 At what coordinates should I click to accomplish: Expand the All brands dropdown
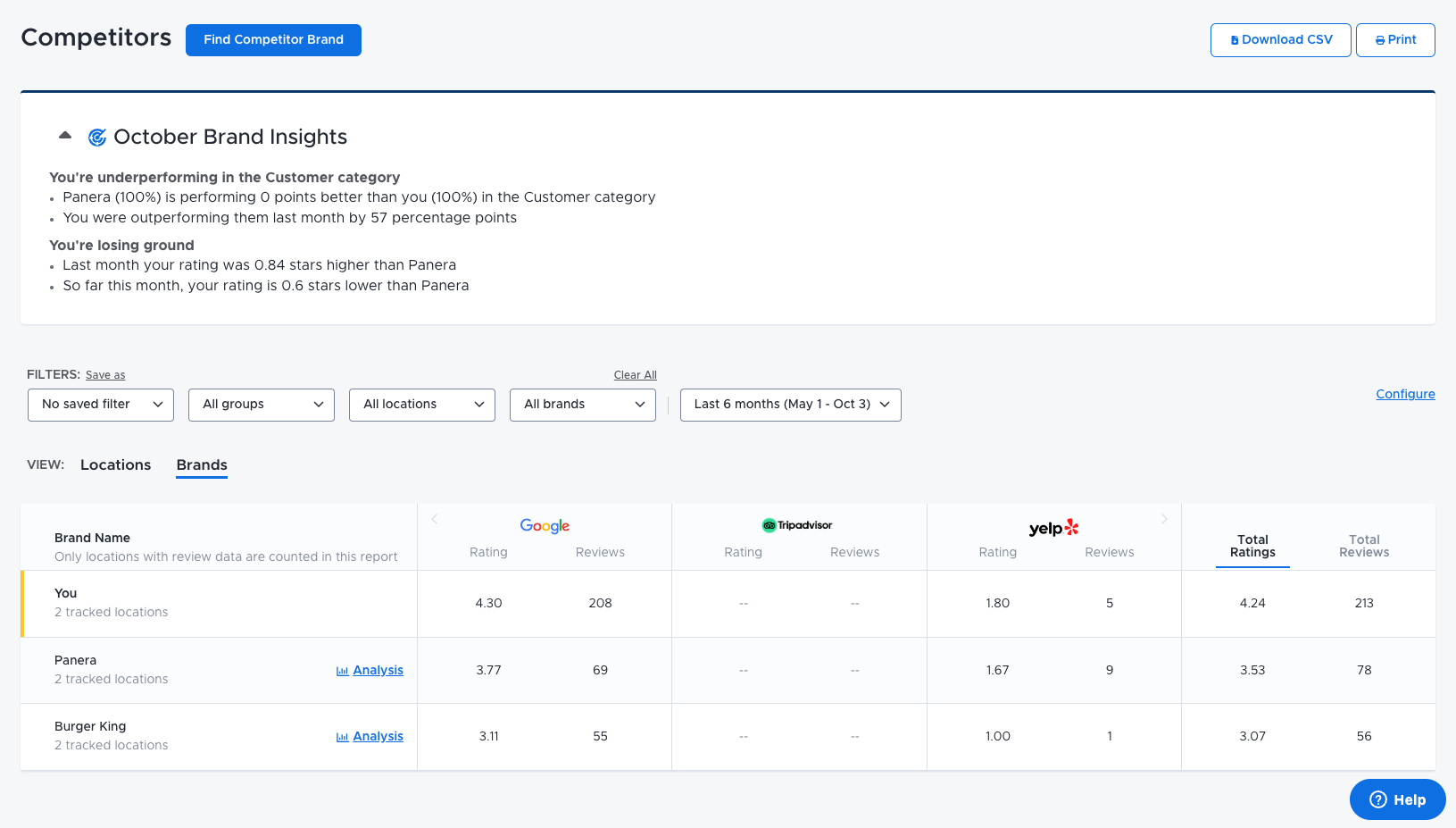point(583,405)
